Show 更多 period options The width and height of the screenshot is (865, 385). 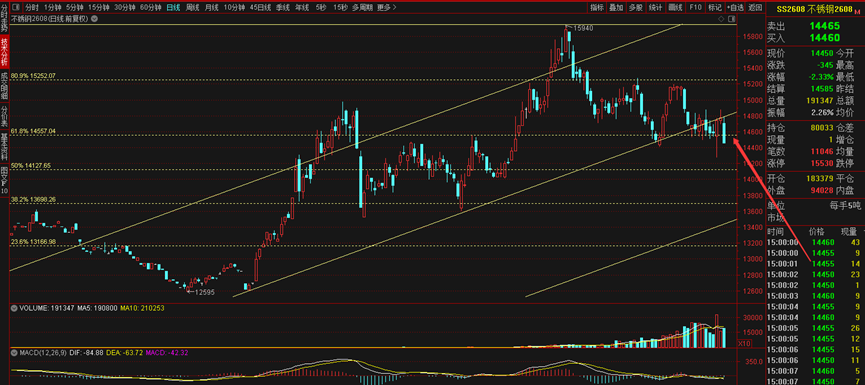[387, 7]
